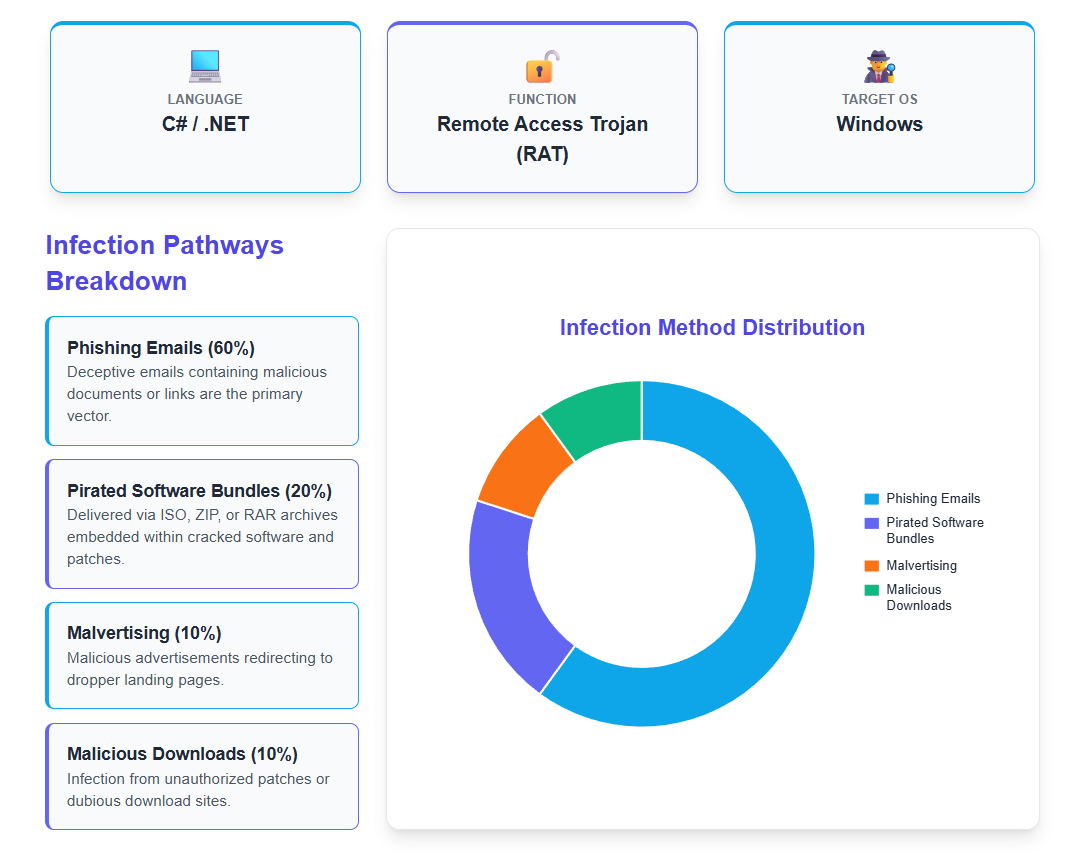Click the purple Pirated Software legend swatch

(872, 523)
